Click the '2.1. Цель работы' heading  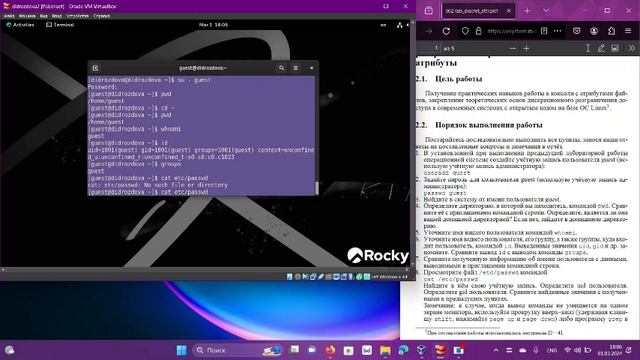click(x=449, y=79)
